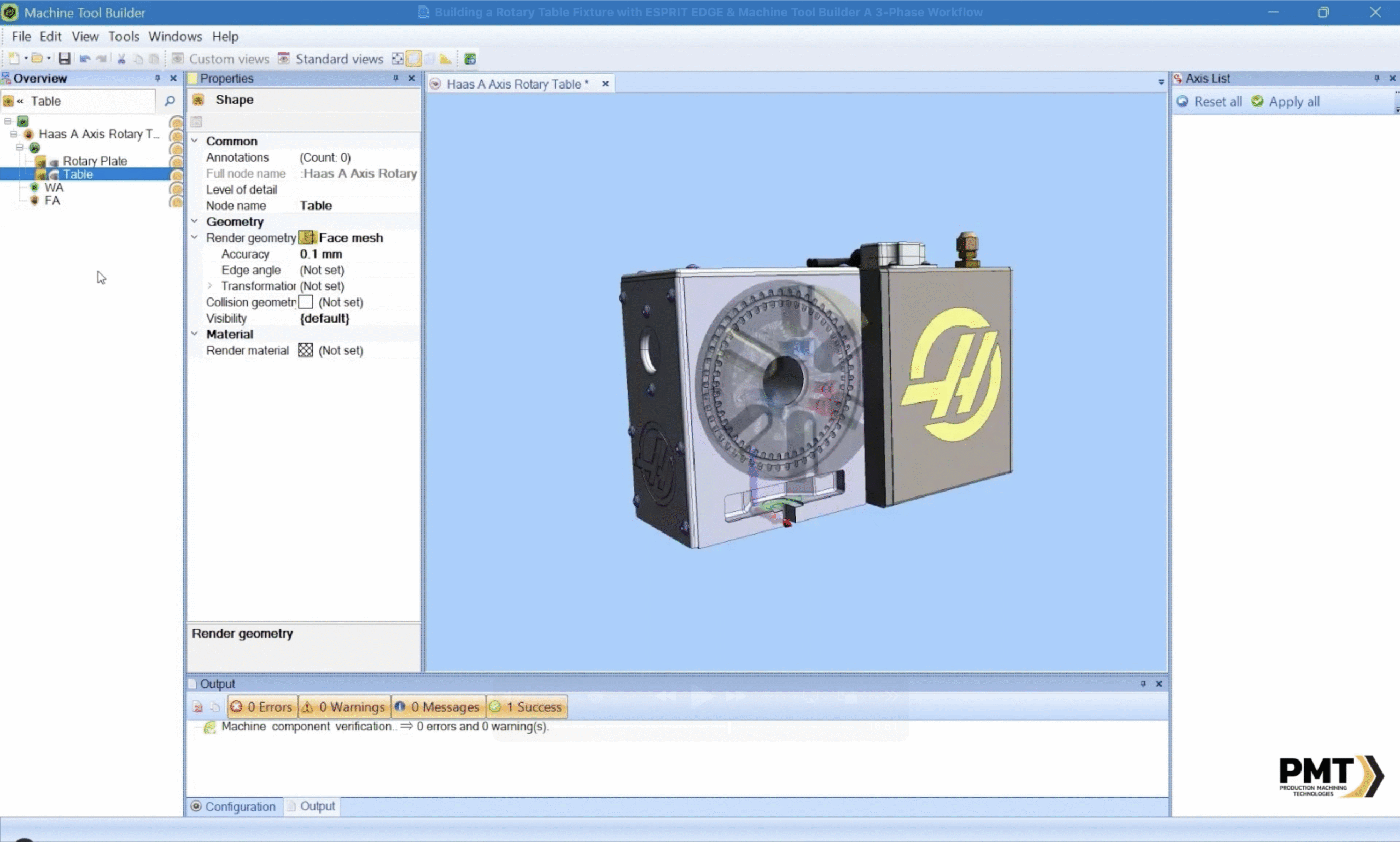Undo the last action
Image resolution: width=1400 pixels, height=842 pixels.
point(85,59)
